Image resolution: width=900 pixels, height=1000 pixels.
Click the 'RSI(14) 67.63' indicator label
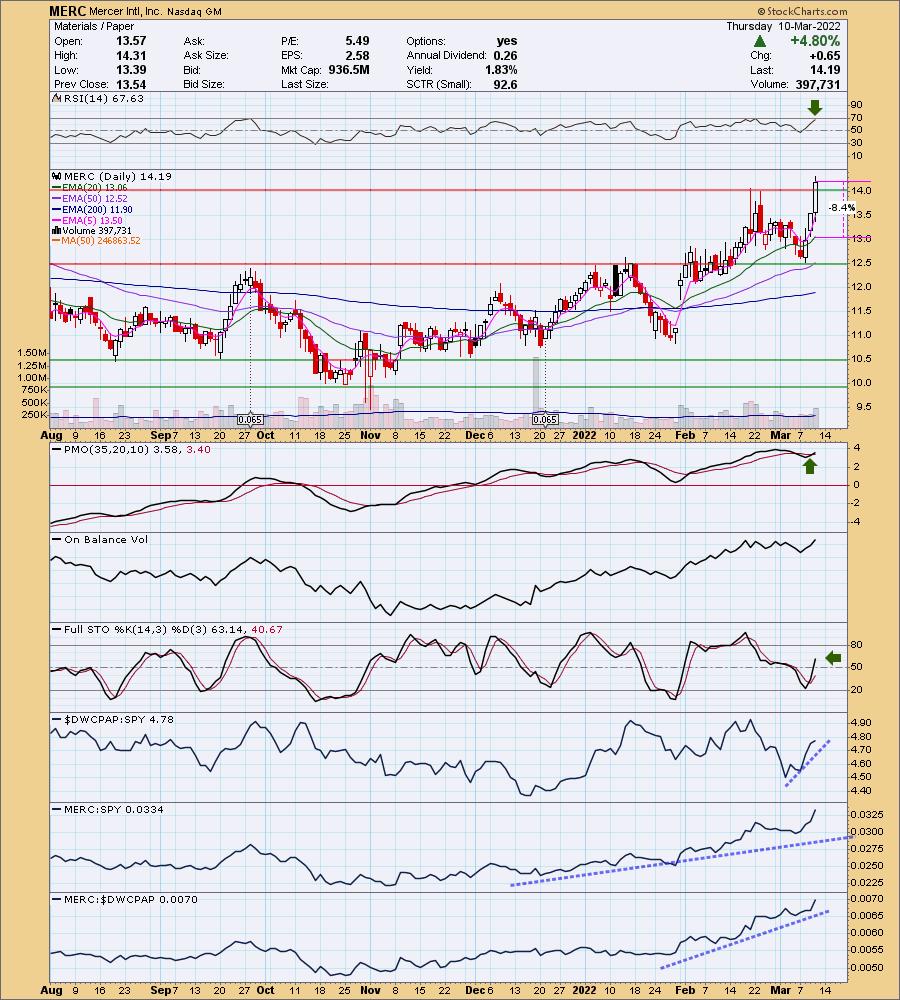[x=103, y=98]
